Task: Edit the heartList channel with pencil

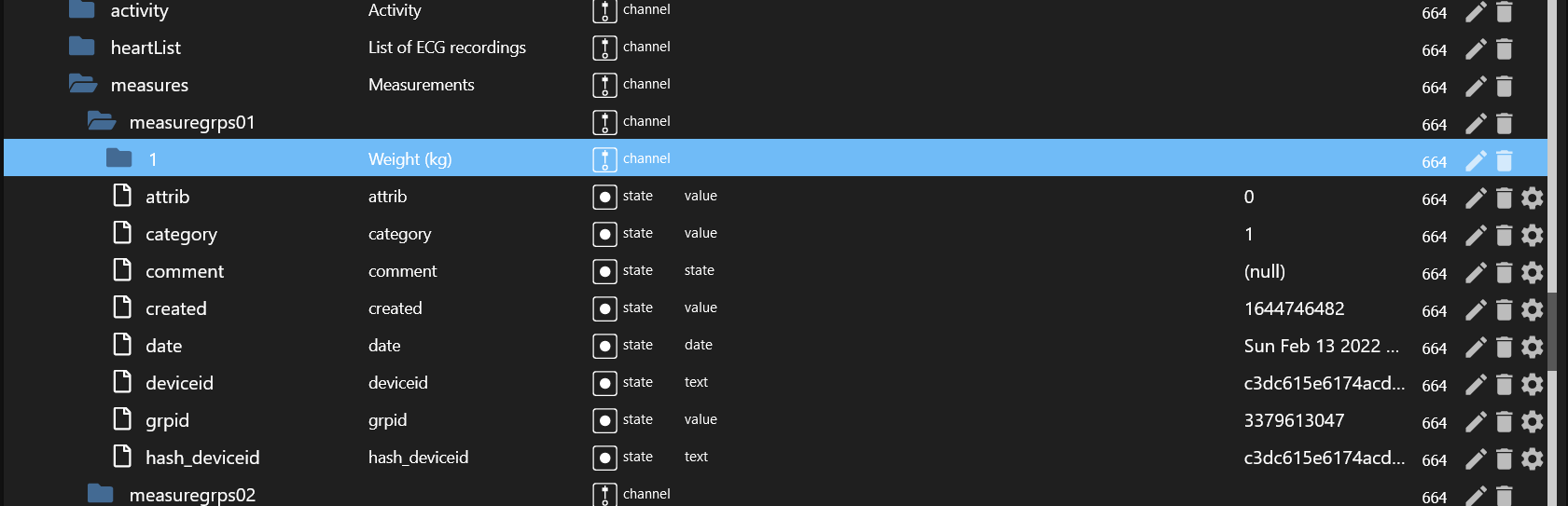Action: coord(1476,48)
